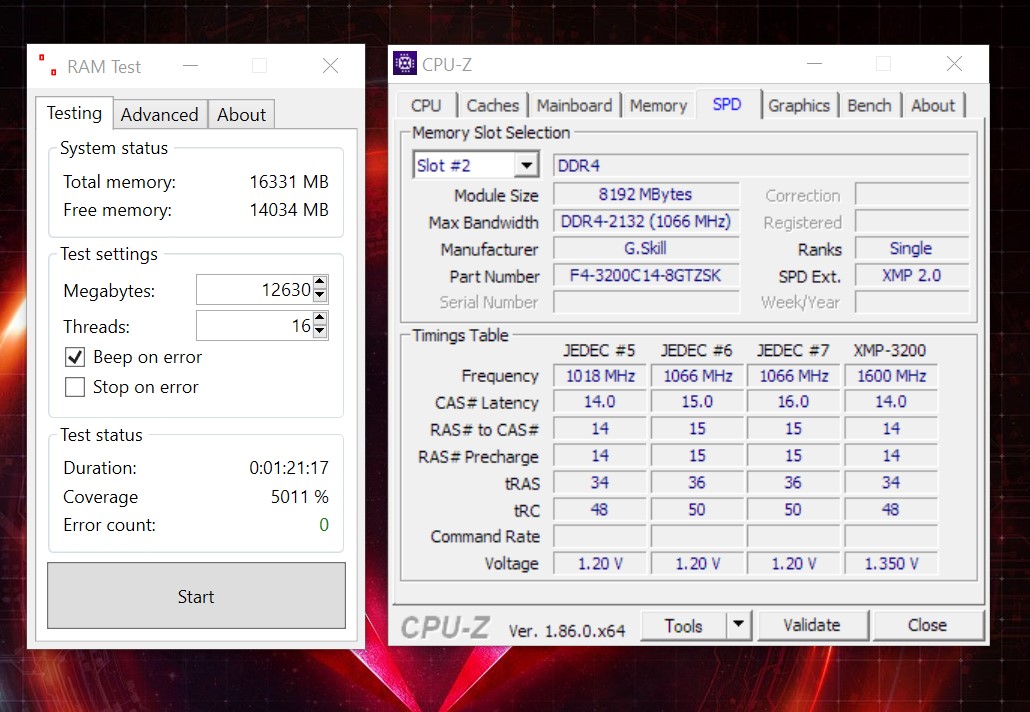Screen dimensions: 1030x712
Task: Click Max Bandwidth value DDR4-2132 (1066 MHz)
Action: click(x=646, y=221)
